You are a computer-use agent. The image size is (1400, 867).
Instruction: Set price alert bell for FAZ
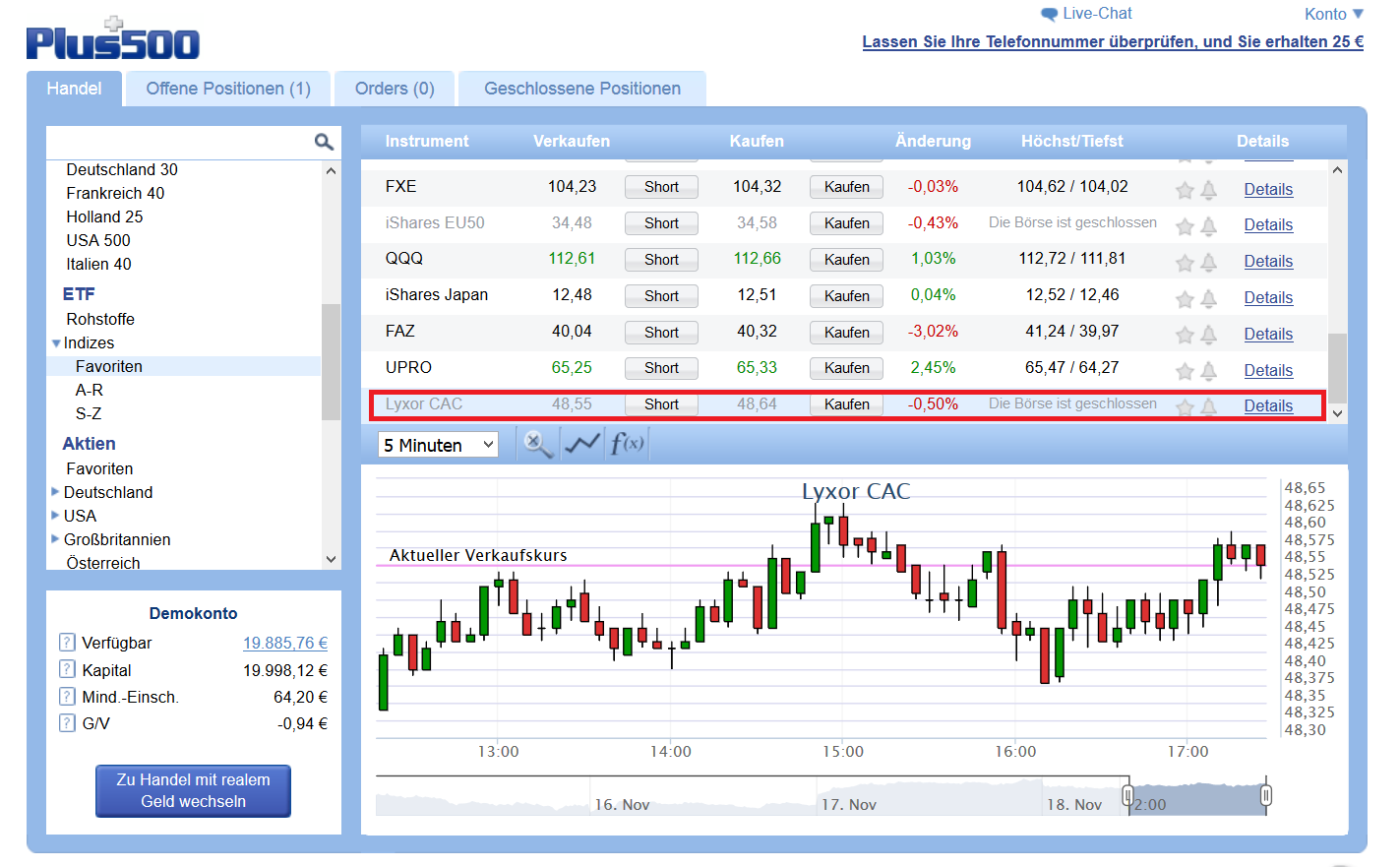1209,335
